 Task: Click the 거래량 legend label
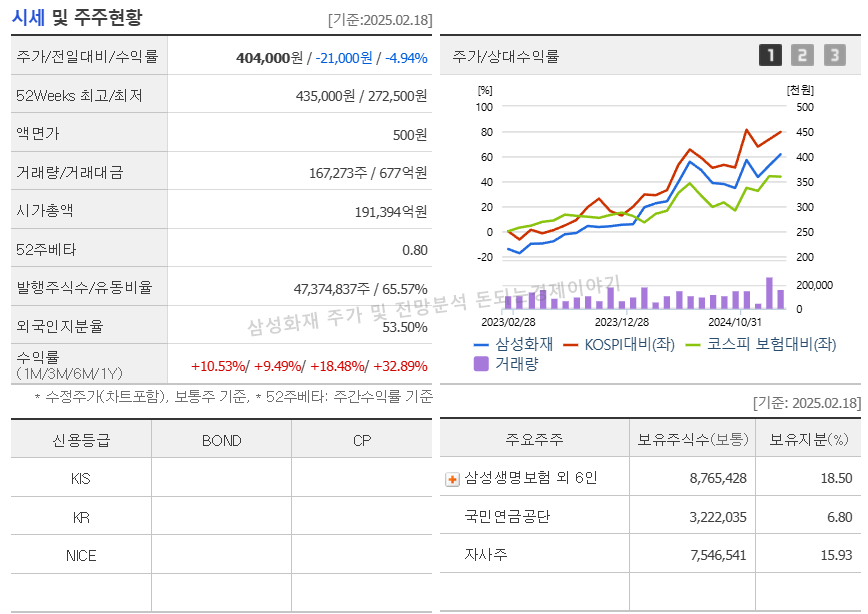tap(516, 364)
